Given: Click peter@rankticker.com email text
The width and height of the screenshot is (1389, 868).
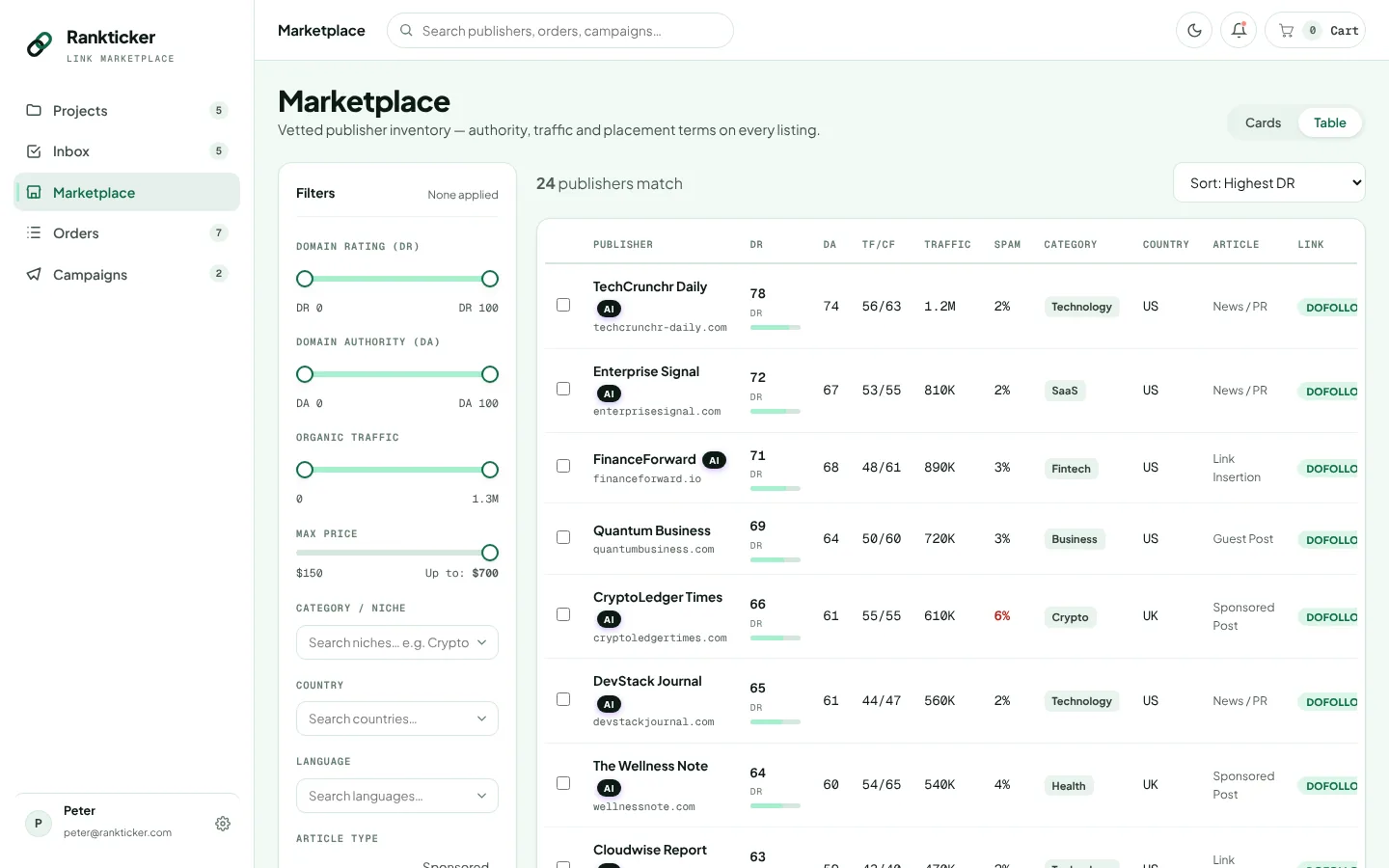Looking at the screenshot, I should (118, 832).
